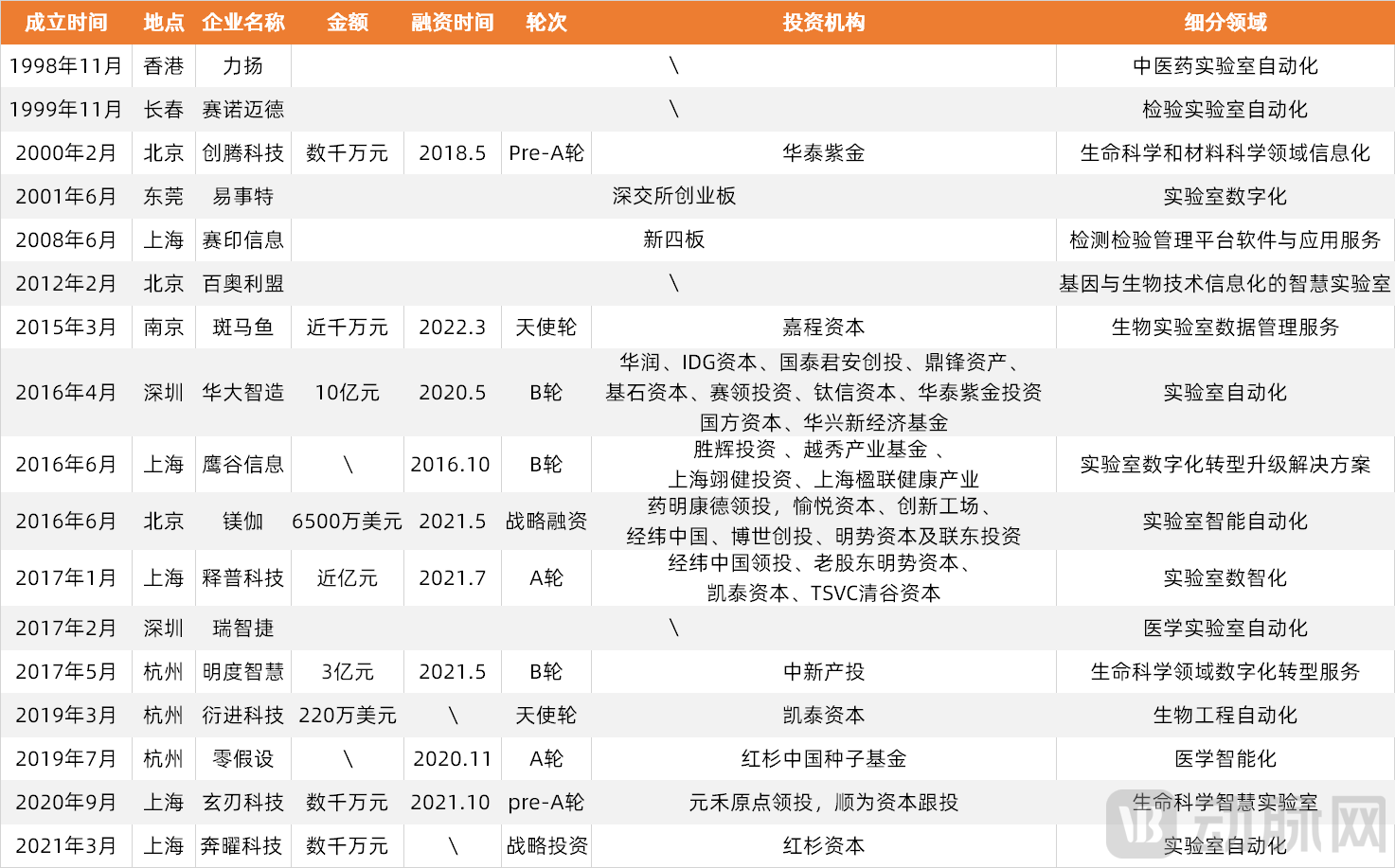
Task: Select the 融资时间 column header
Action: 452,23
